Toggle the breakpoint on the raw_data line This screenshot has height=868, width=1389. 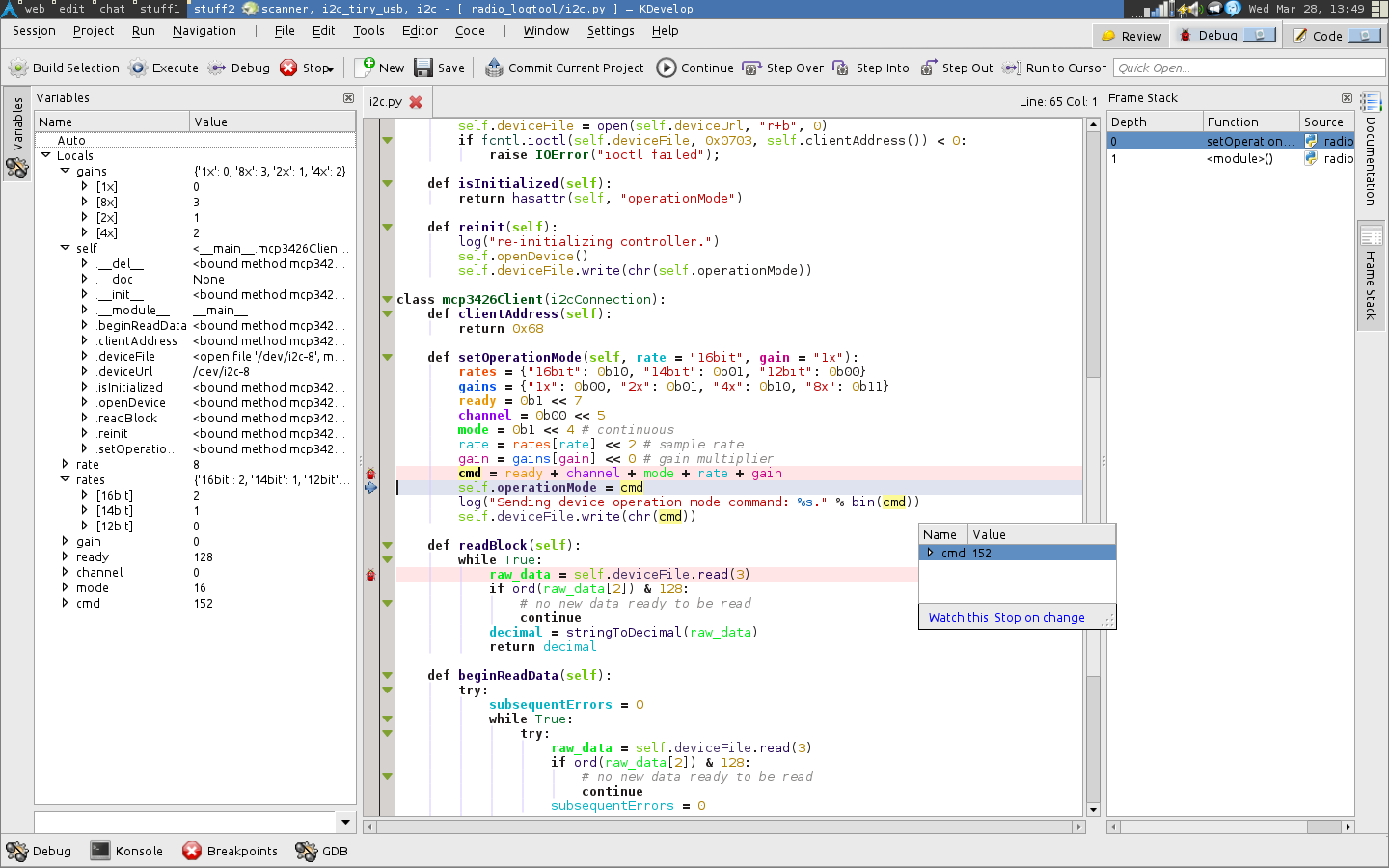coord(370,575)
